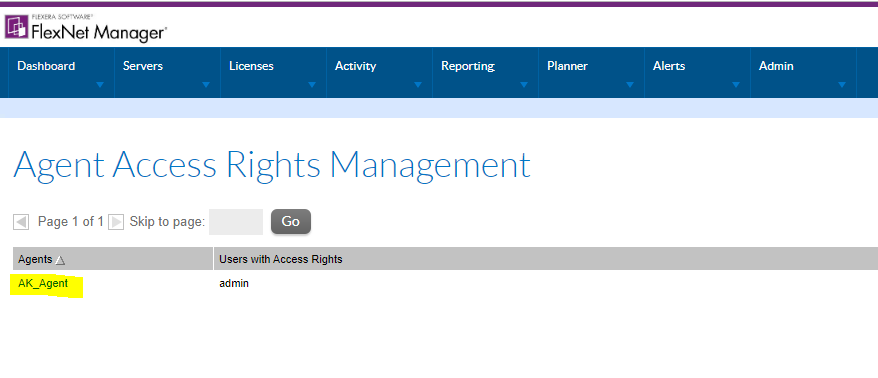This screenshot has width=878, height=378.
Task: Go to the next page arrow
Action: tap(116, 222)
